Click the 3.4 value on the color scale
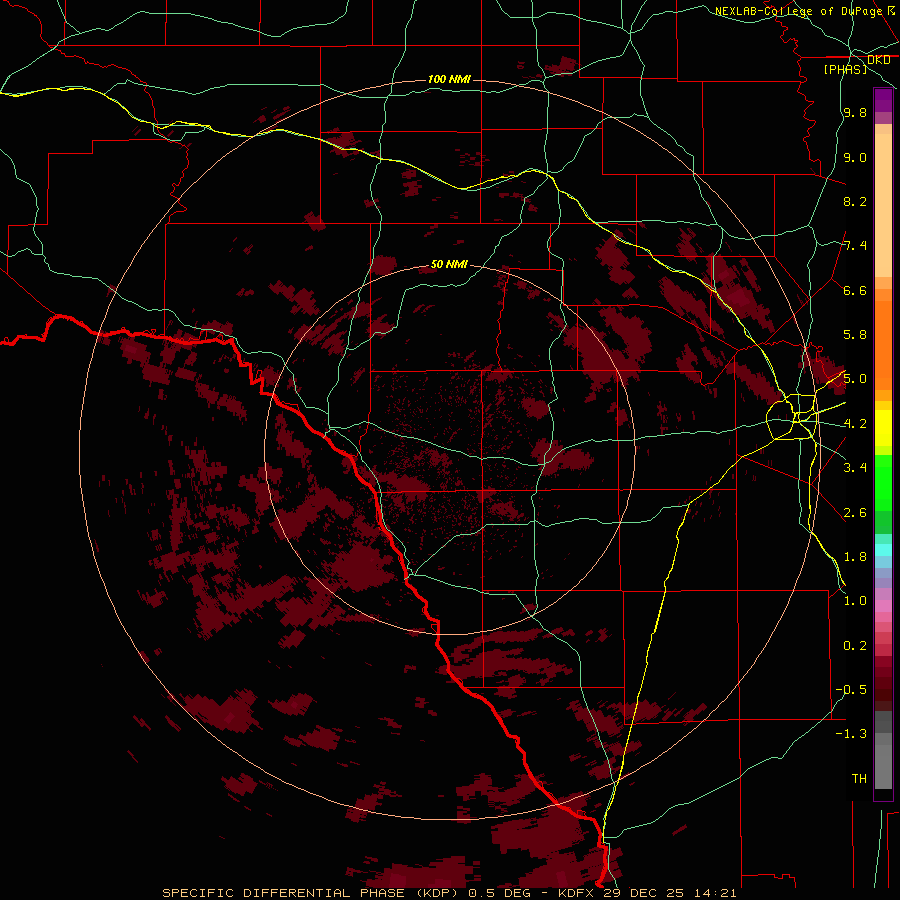The width and height of the screenshot is (900, 900). [855, 468]
